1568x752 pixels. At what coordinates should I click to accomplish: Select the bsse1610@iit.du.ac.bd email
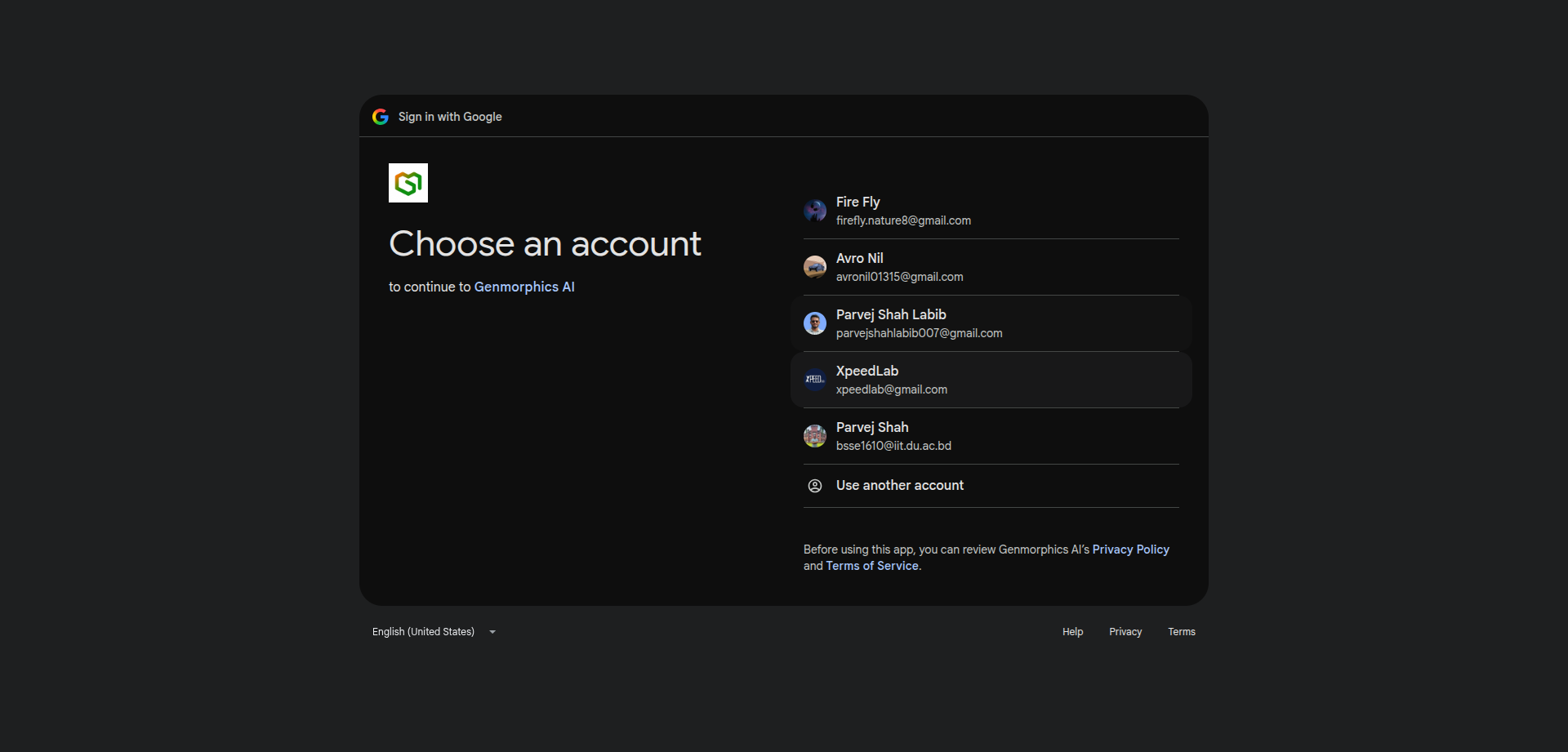coord(894,446)
